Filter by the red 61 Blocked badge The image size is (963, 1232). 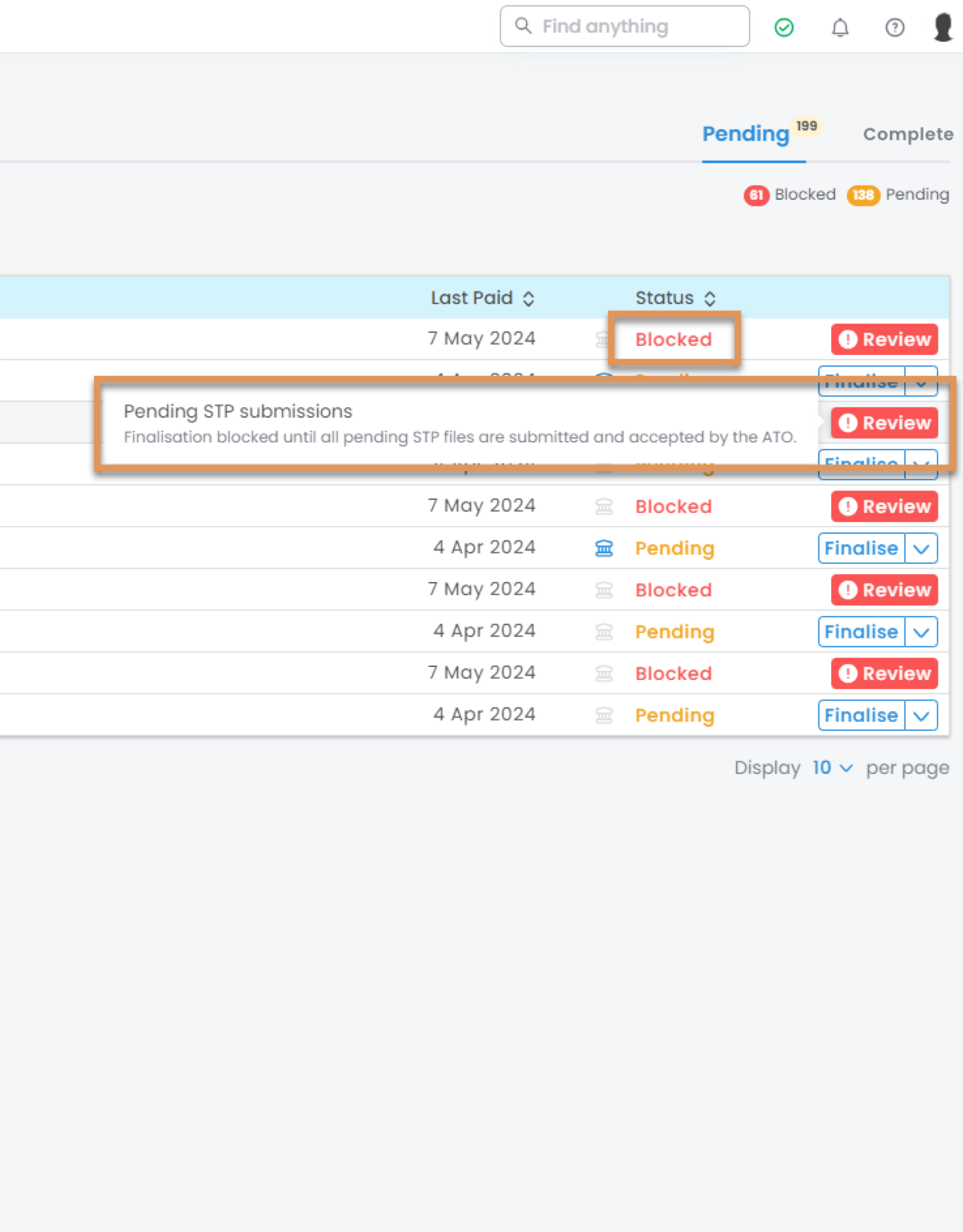(x=756, y=195)
